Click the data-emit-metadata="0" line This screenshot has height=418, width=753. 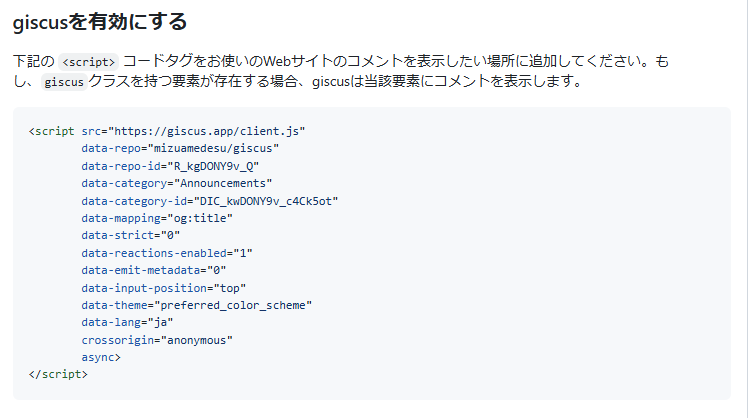tap(154, 270)
